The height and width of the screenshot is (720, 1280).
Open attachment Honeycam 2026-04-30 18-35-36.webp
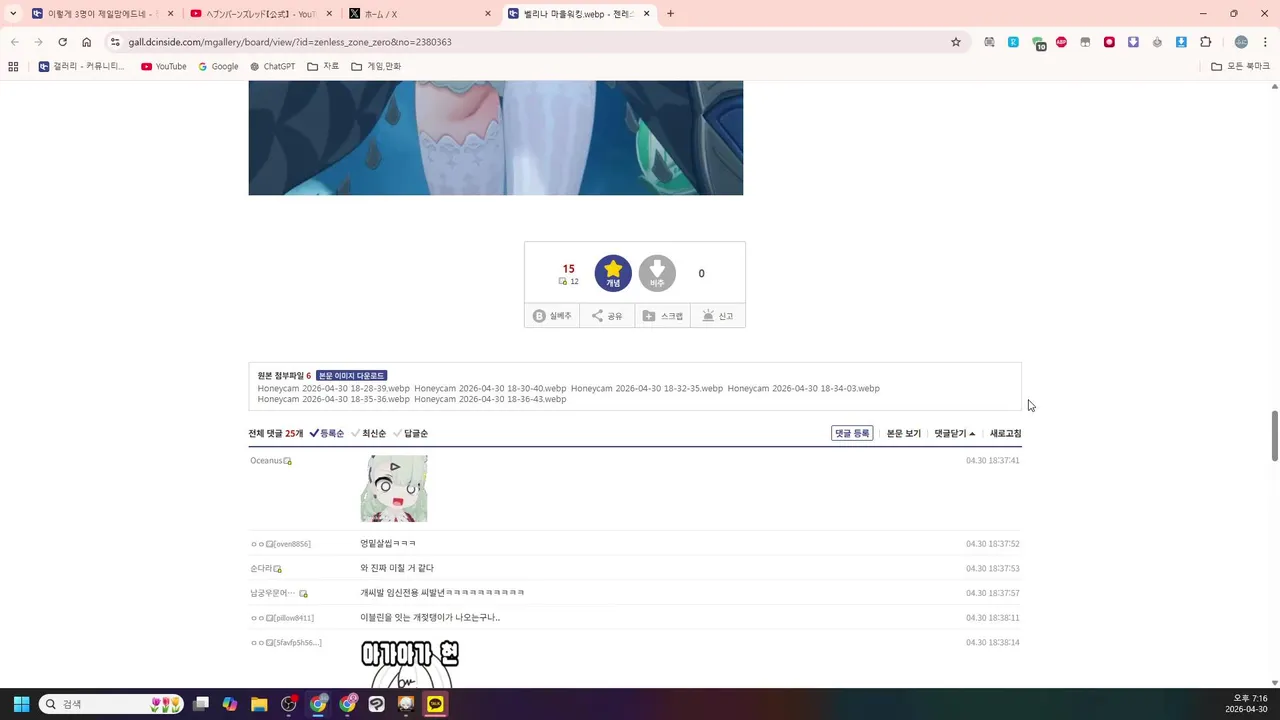[334, 399]
